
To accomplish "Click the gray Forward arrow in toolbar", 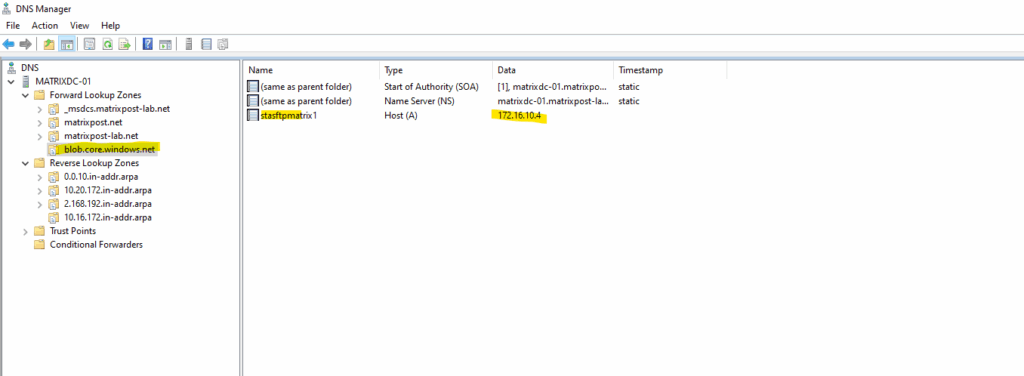I will tap(25, 44).
